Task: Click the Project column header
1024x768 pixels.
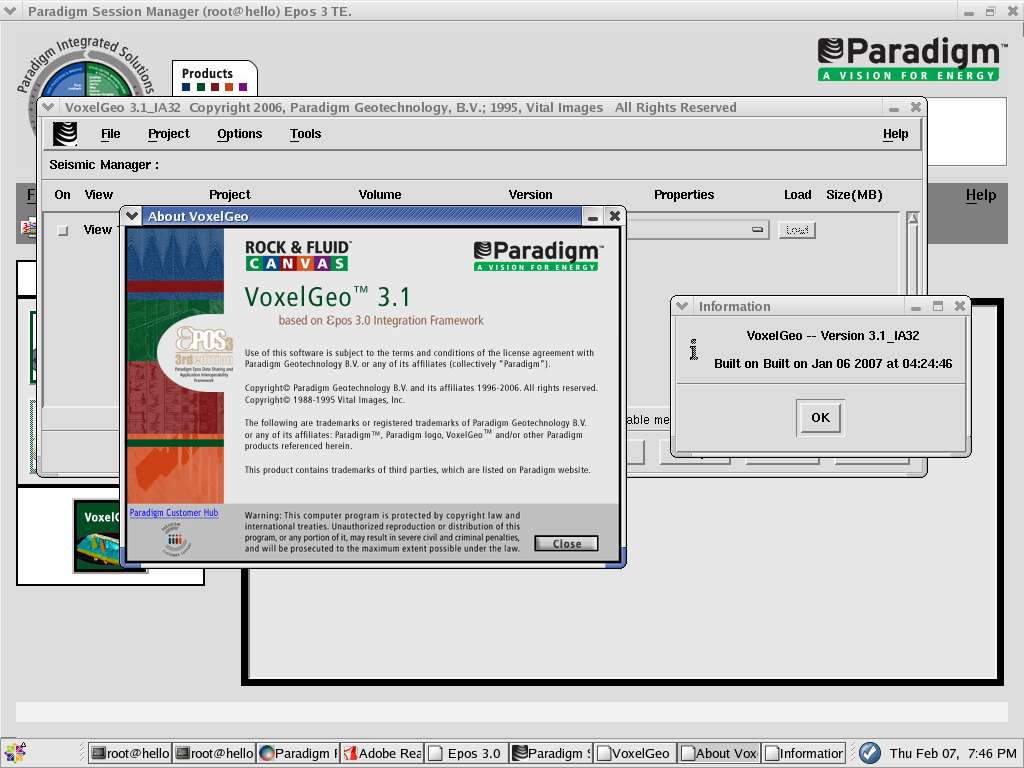Action: (230, 195)
